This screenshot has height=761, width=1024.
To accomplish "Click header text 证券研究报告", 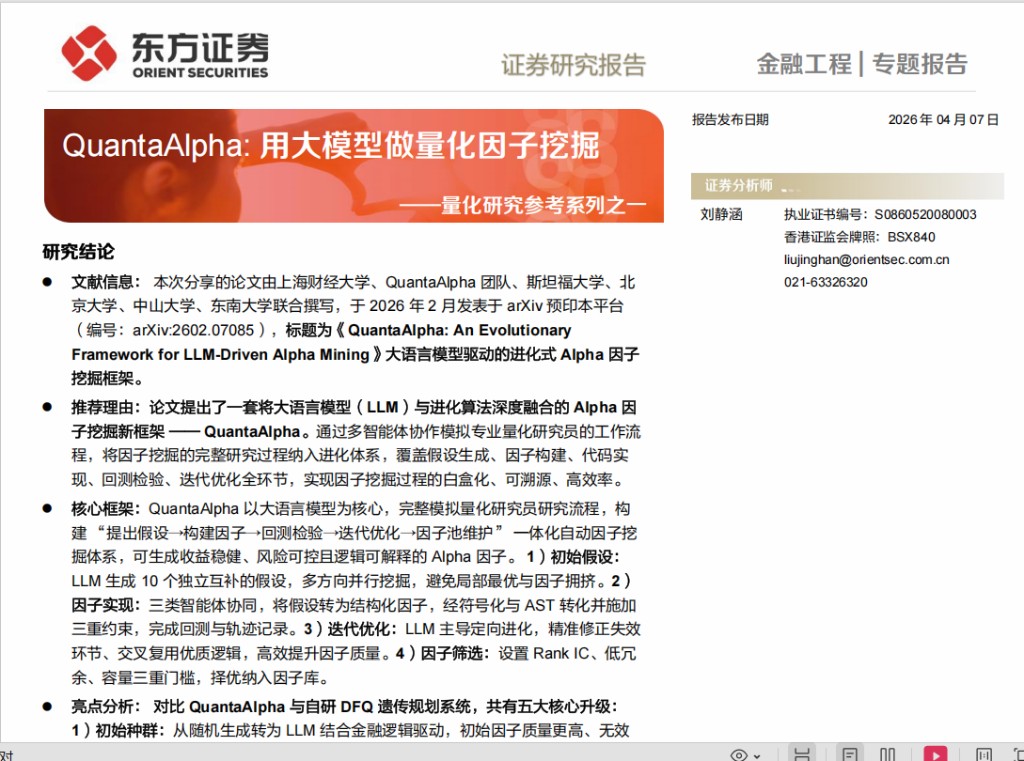I will tap(573, 65).
